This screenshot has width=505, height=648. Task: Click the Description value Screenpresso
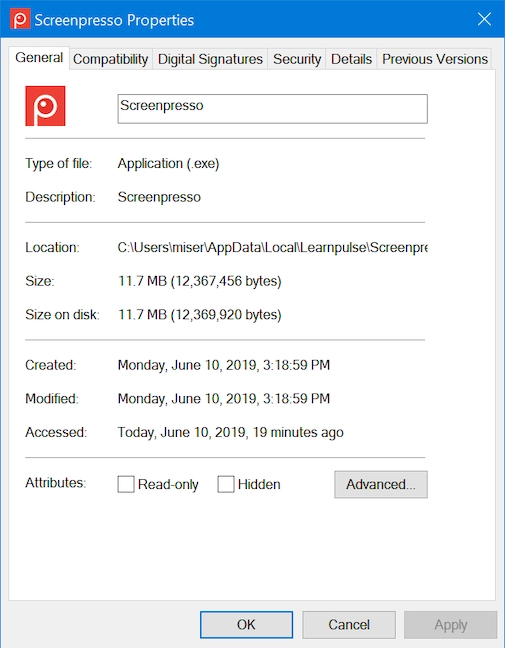(x=159, y=197)
